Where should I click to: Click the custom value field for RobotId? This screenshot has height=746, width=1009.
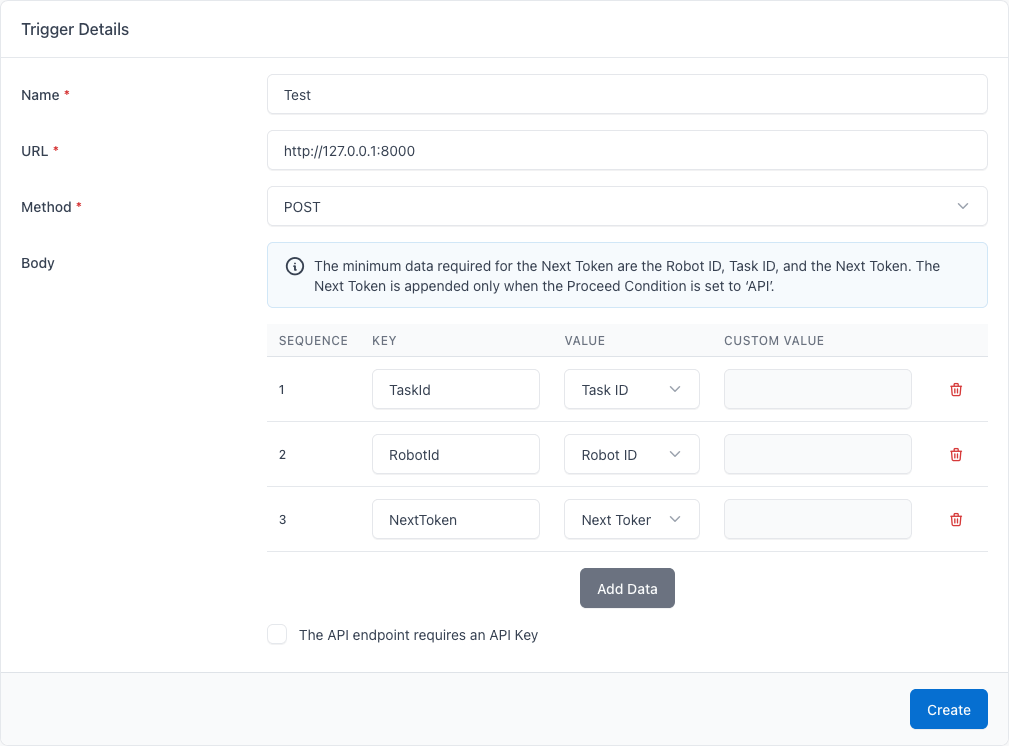pos(817,454)
